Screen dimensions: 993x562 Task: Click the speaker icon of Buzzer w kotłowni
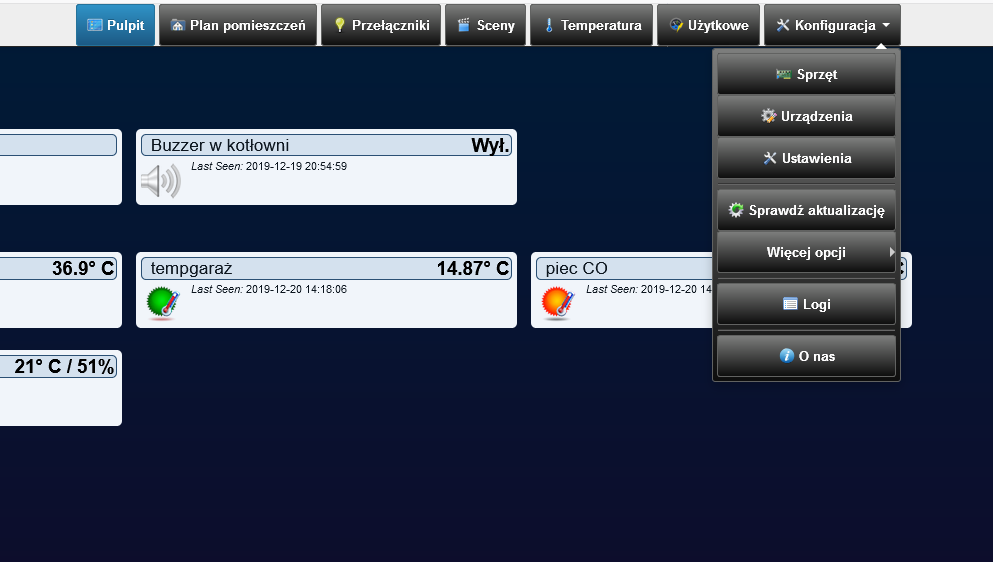tap(161, 181)
